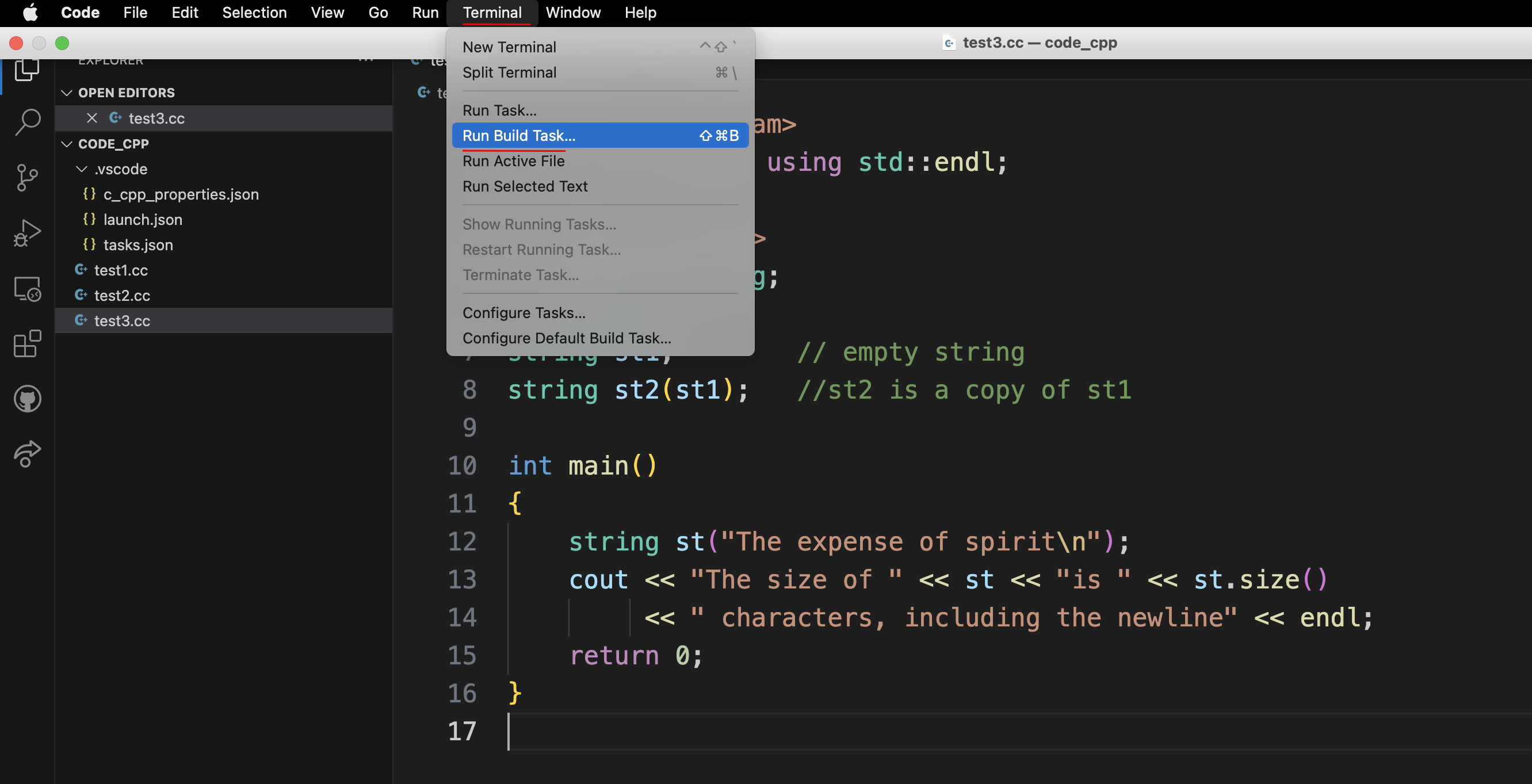The image size is (1532, 784).
Task: Open c_cpp_properties.json file
Action: (x=224, y=194)
